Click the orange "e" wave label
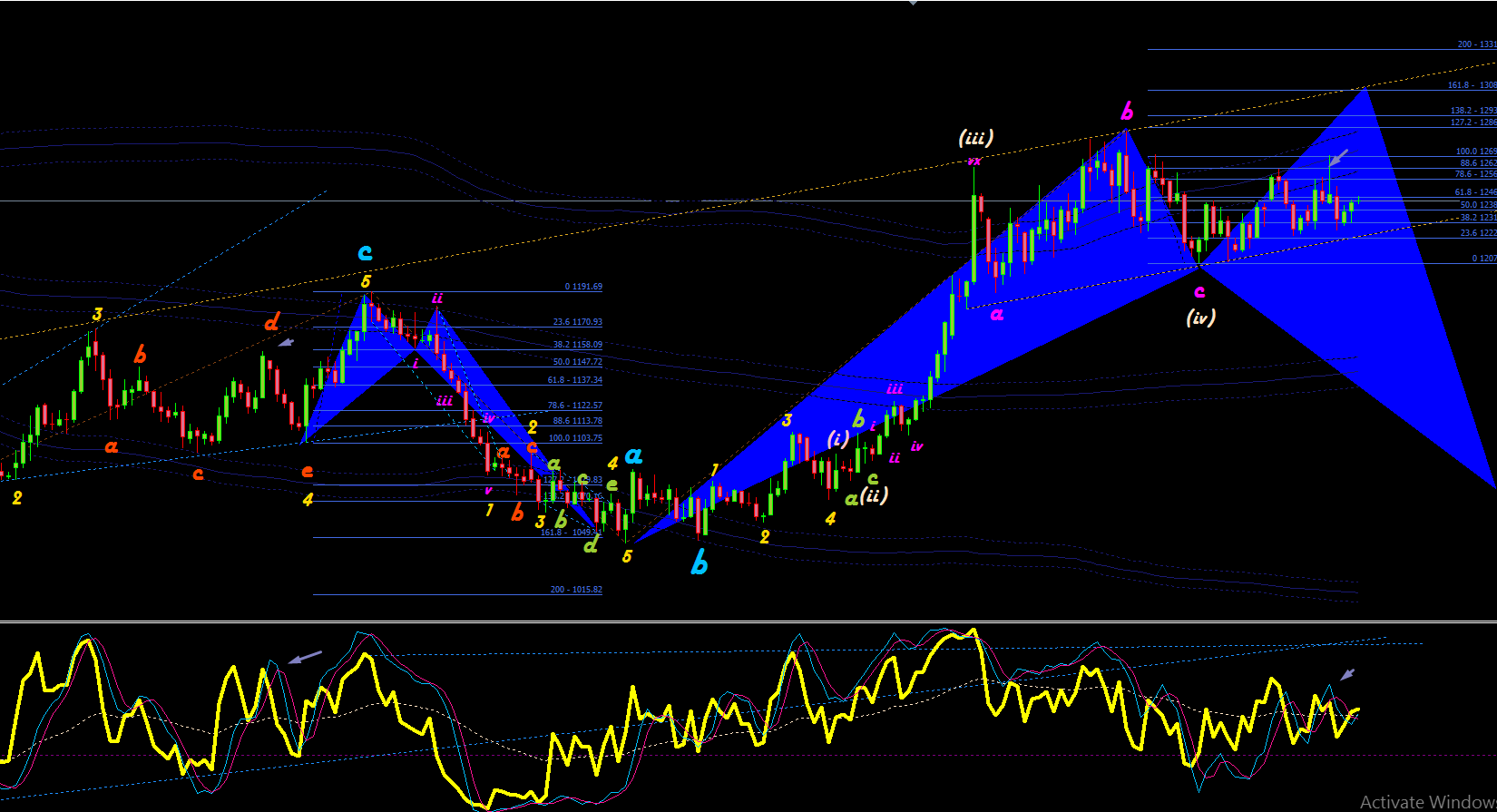 pos(308,471)
